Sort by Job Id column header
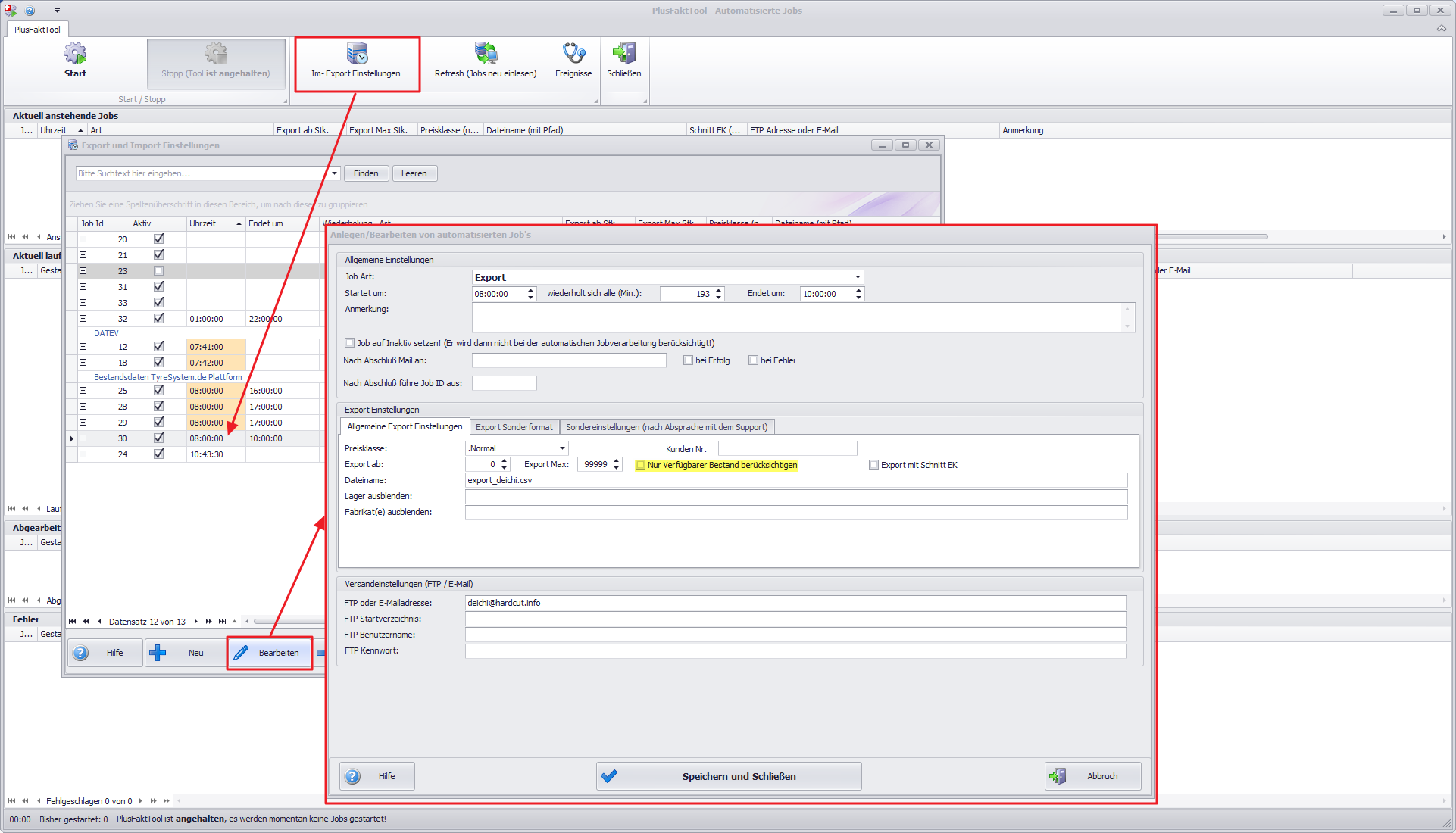 104,223
